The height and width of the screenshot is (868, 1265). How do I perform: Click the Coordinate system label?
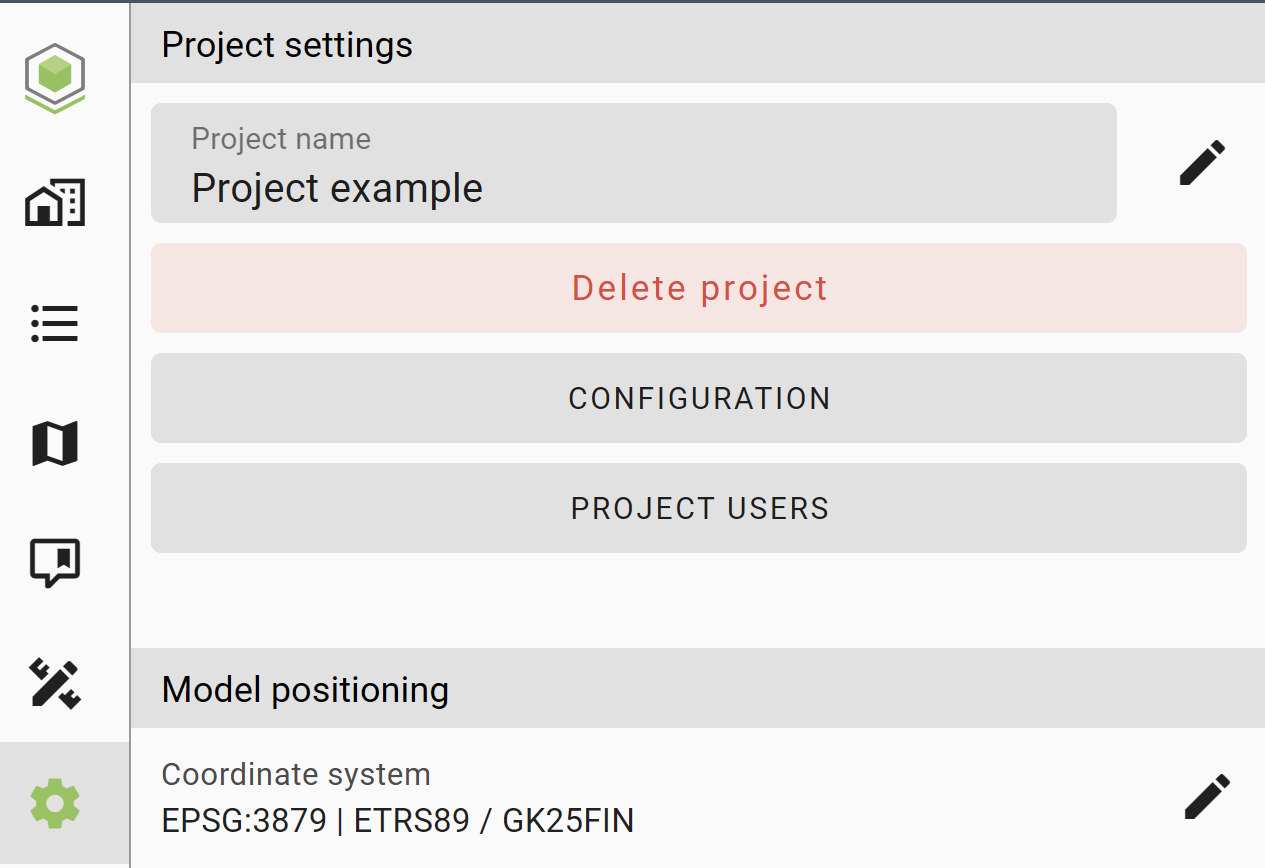pyautogui.click(x=296, y=774)
